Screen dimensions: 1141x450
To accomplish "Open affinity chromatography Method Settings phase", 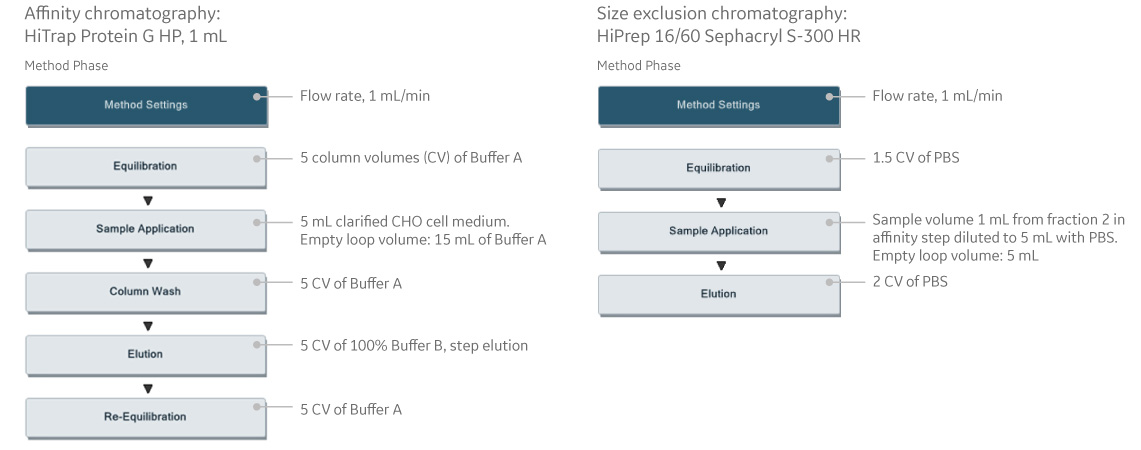I will [145, 105].
